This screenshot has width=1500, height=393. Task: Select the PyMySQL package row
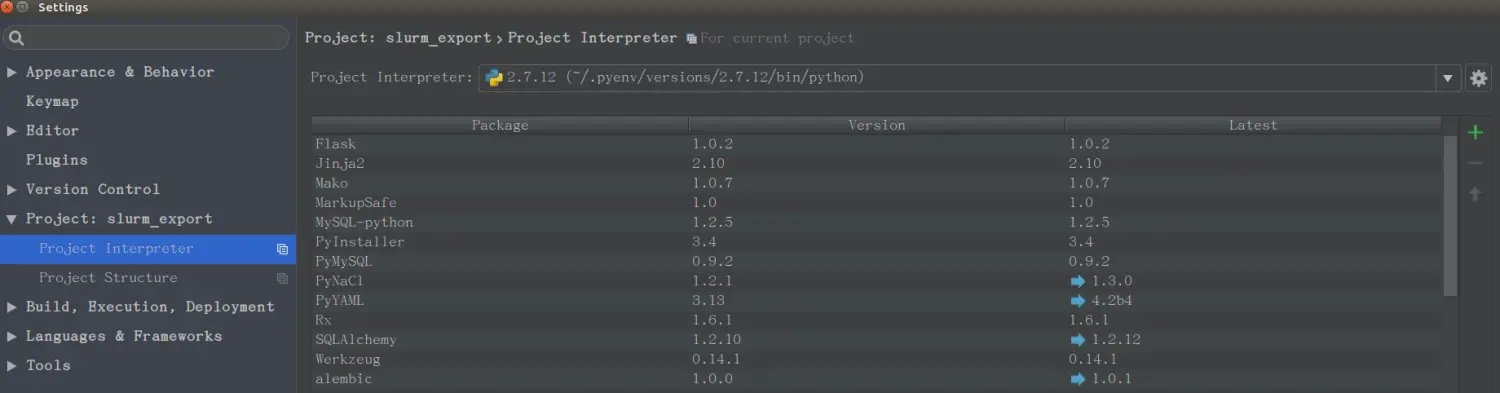[x=877, y=261]
